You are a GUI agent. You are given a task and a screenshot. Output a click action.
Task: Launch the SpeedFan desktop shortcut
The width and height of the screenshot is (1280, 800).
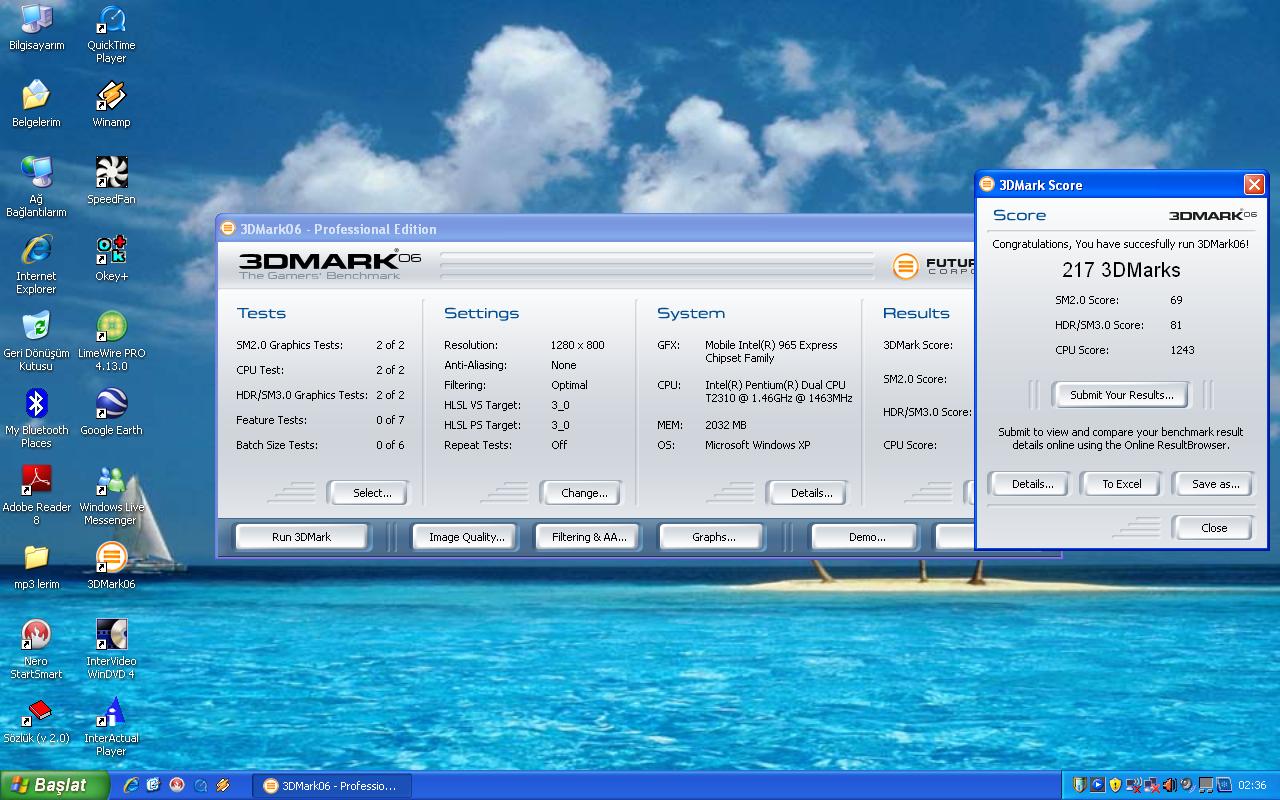pos(111,181)
